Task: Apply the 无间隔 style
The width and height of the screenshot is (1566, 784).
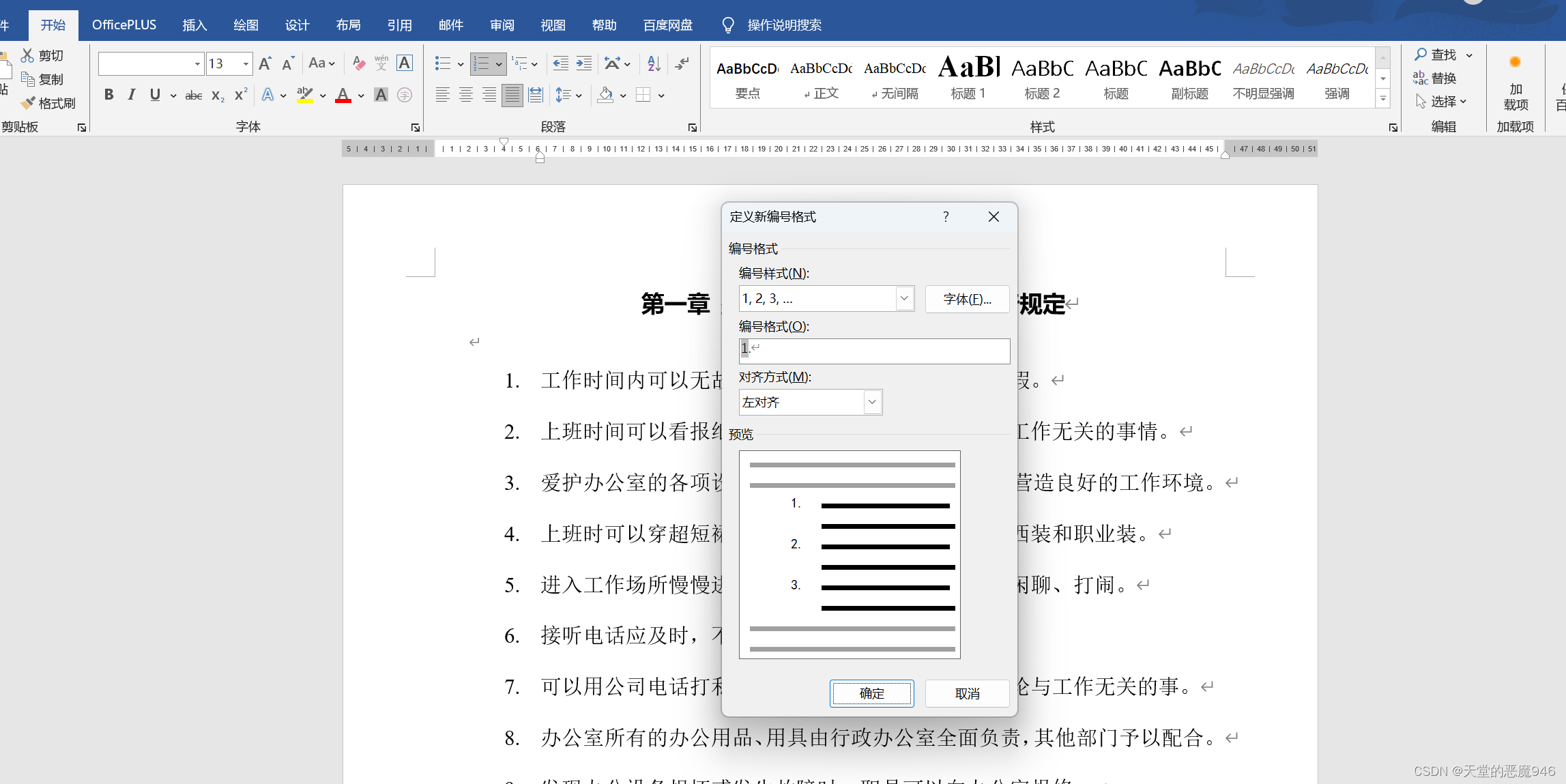Action: click(x=895, y=78)
